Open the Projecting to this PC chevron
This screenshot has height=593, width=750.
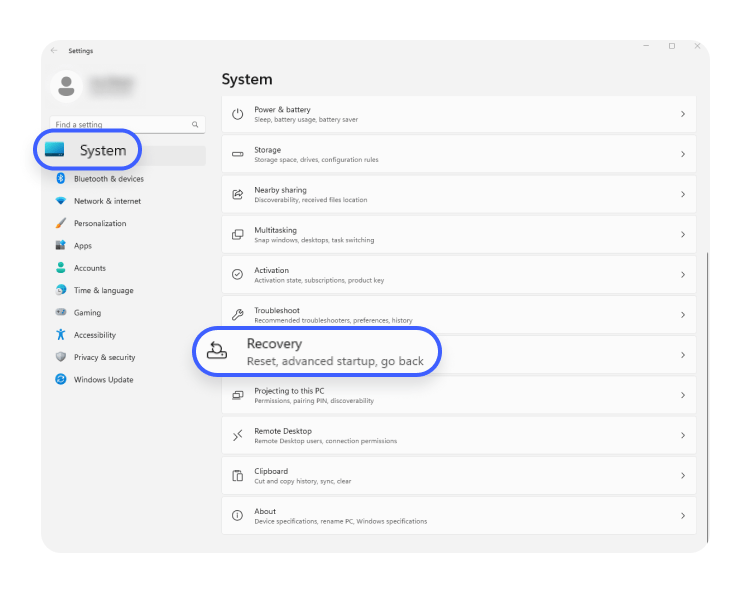[683, 395]
